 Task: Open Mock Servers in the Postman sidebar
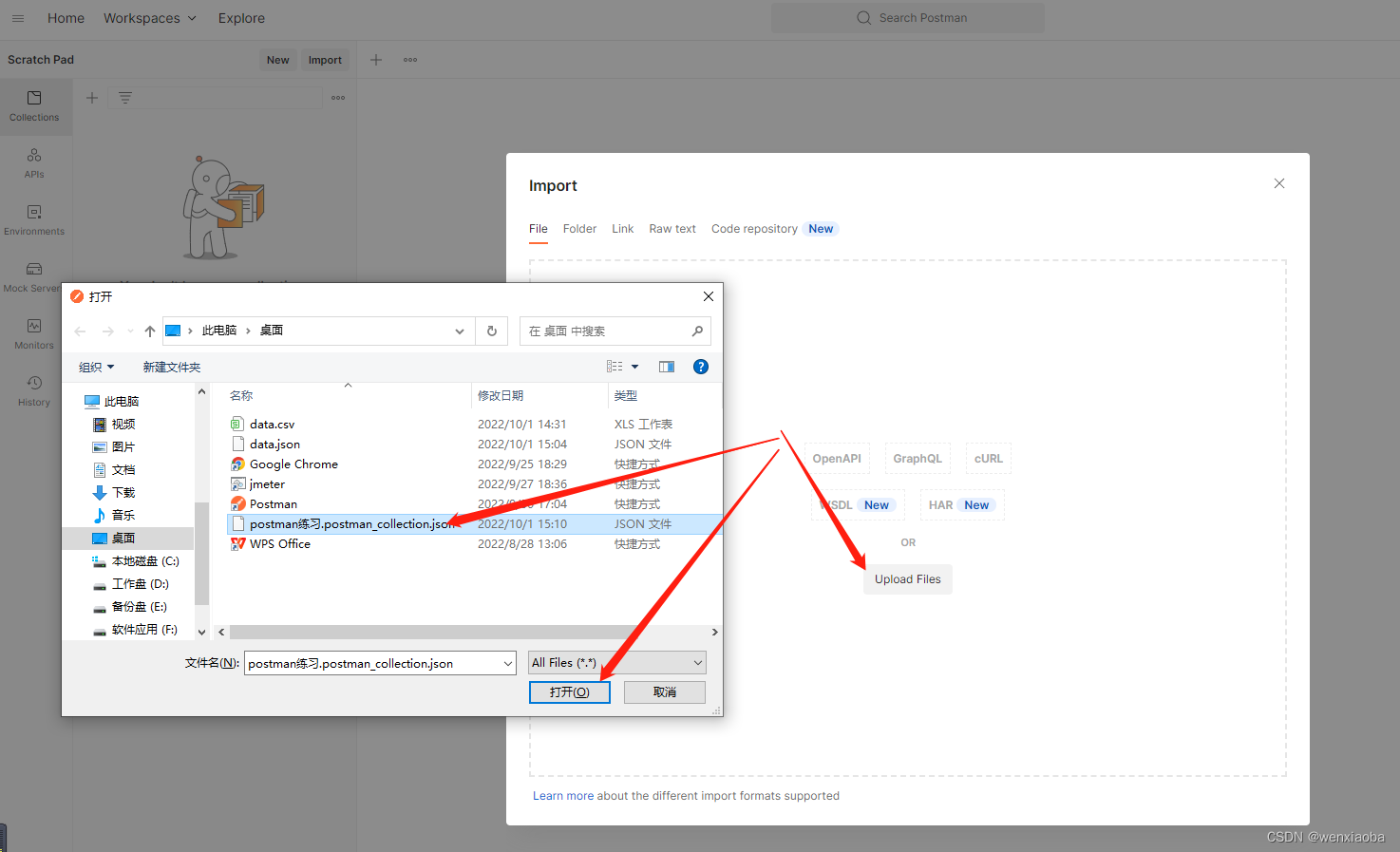point(34,277)
